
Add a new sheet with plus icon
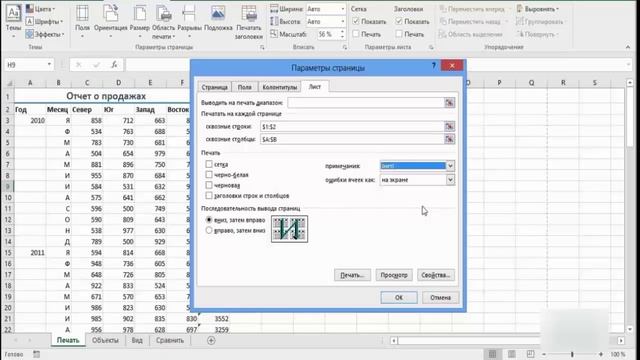point(211,340)
